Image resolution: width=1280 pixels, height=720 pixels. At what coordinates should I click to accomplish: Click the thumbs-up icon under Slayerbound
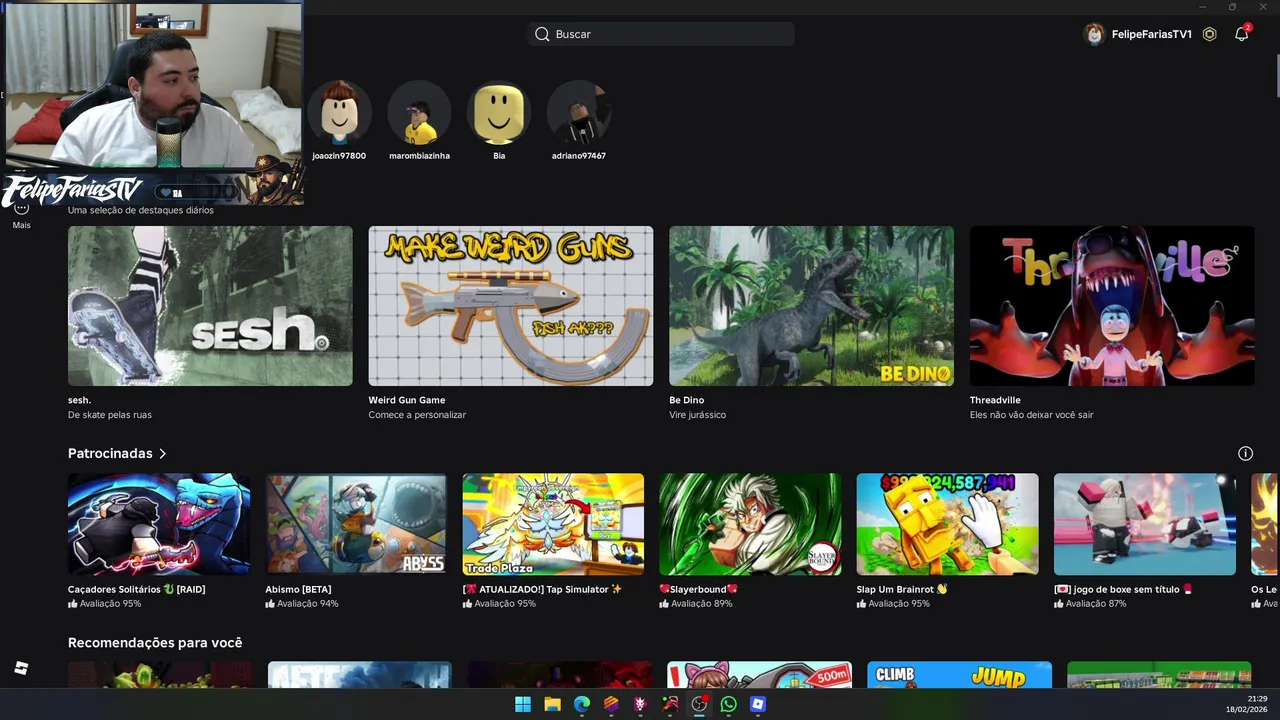tap(664, 604)
